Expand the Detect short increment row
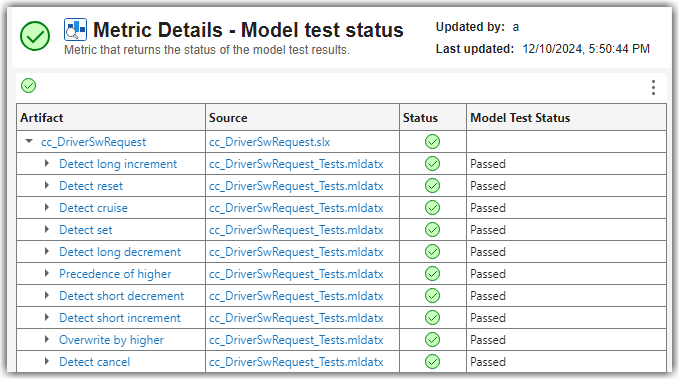This screenshot has height=380, width=680. [x=47, y=318]
